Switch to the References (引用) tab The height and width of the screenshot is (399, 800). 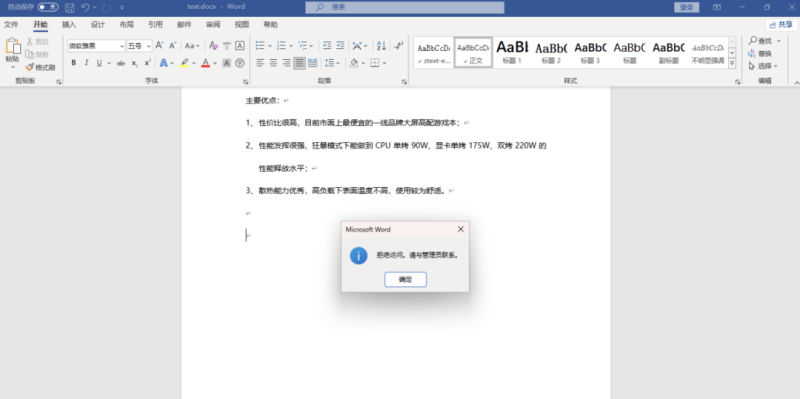click(x=155, y=24)
